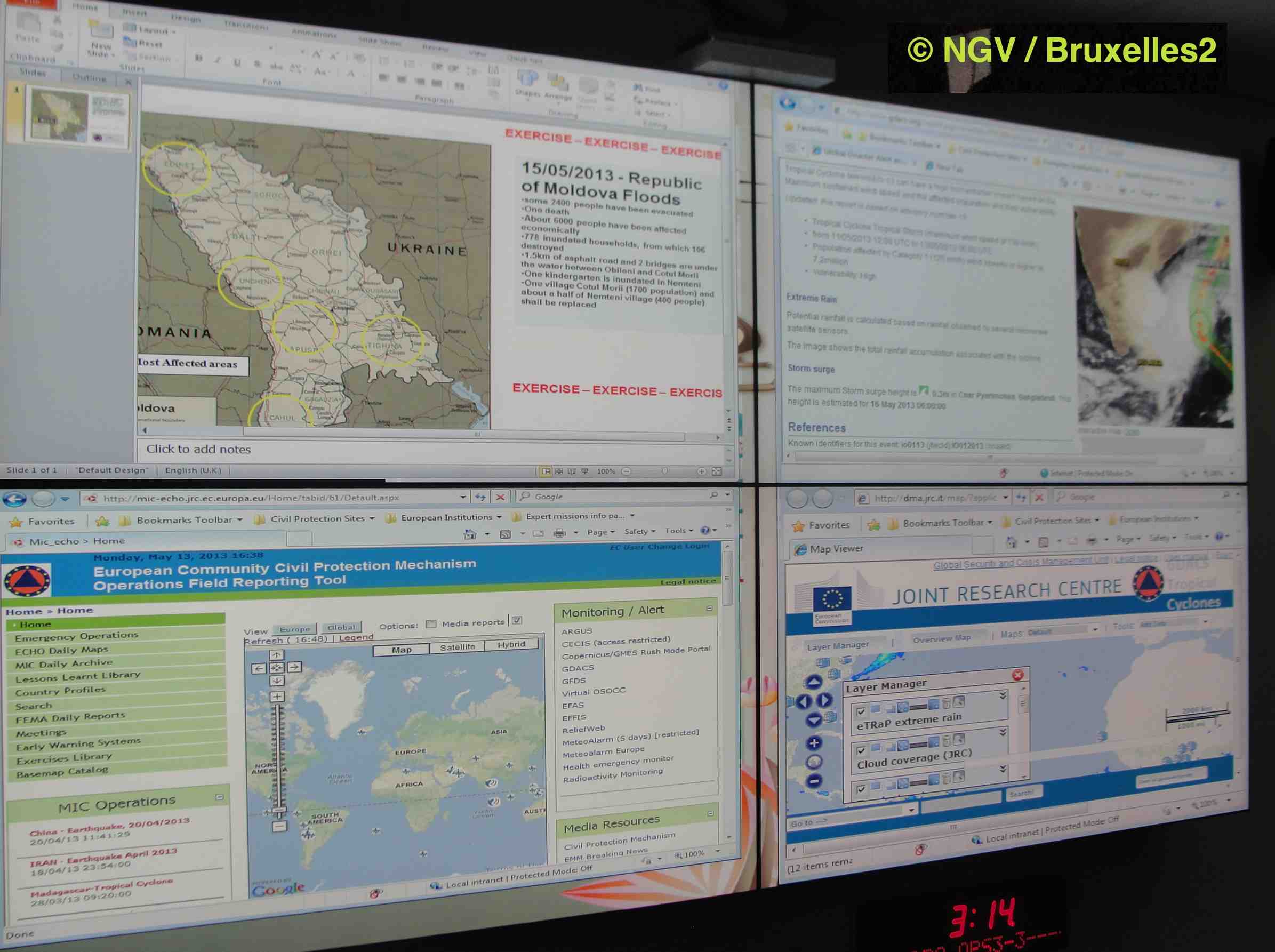
Task: Collapse the Monitoring / Alert panel
Action: pos(709,608)
